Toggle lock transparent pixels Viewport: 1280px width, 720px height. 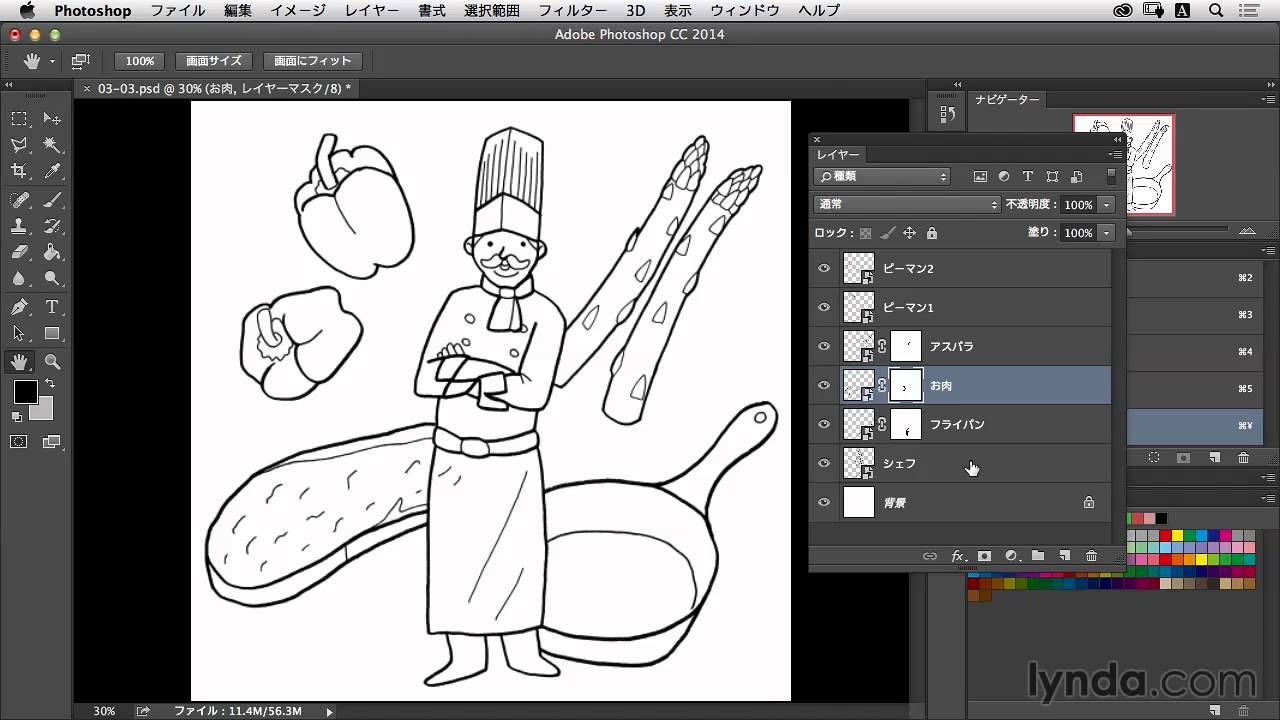pyautogui.click(x=866, y=233)
